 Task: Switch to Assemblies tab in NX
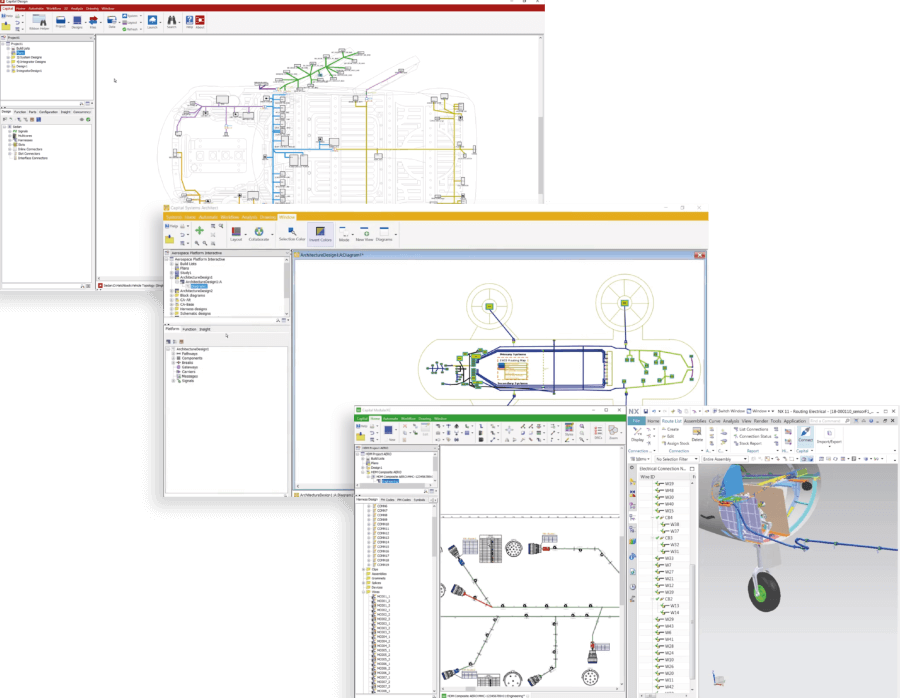click(x=695, y=421)
